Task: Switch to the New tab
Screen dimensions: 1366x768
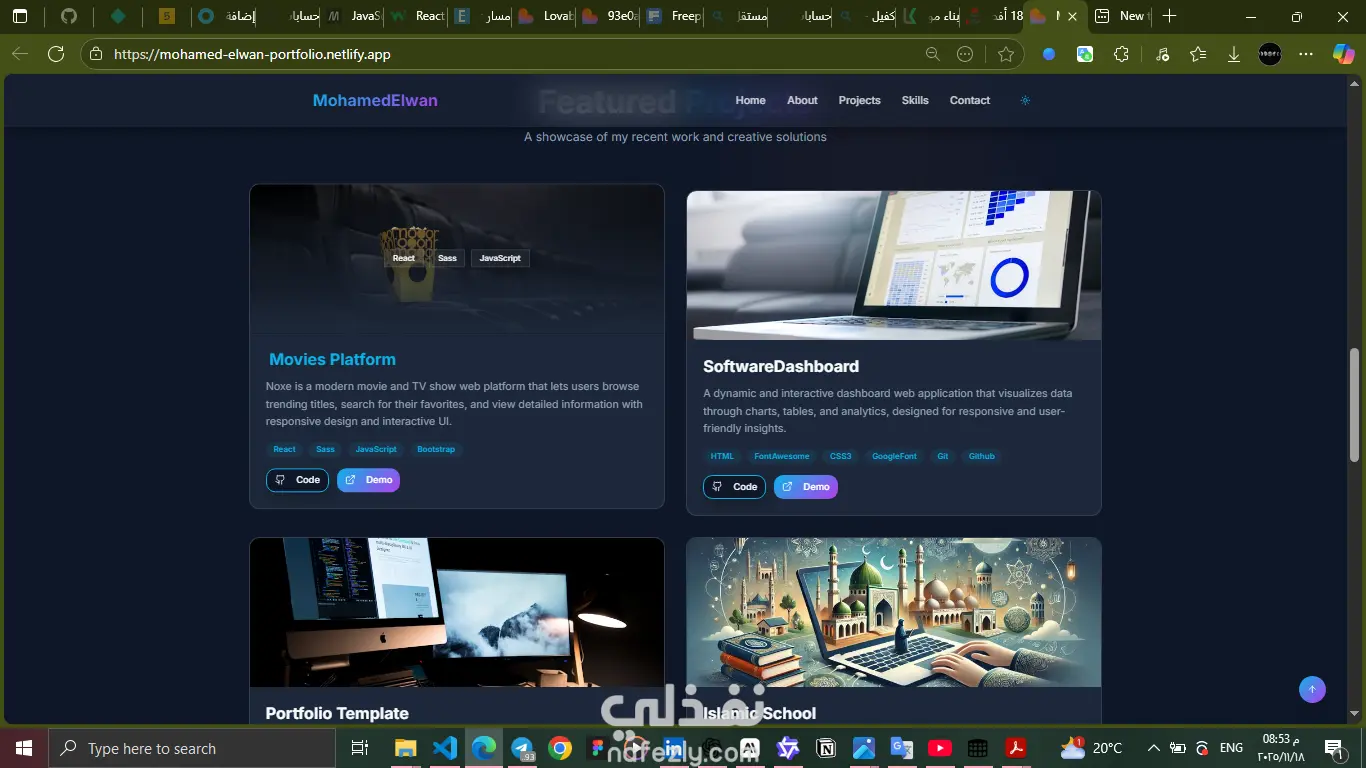Action: [x=1120, y=16]
